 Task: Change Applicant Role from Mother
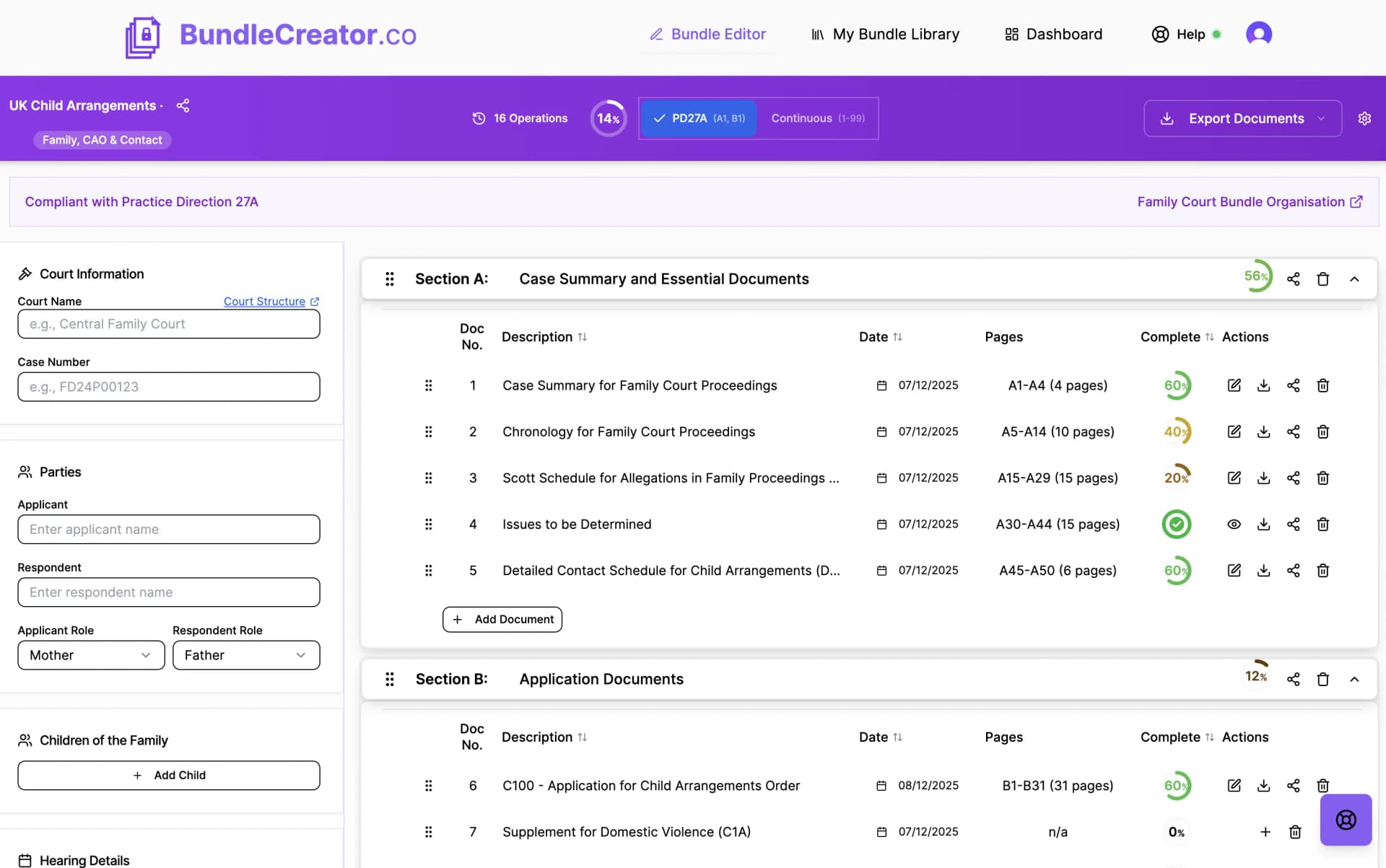tap(90, 655)
